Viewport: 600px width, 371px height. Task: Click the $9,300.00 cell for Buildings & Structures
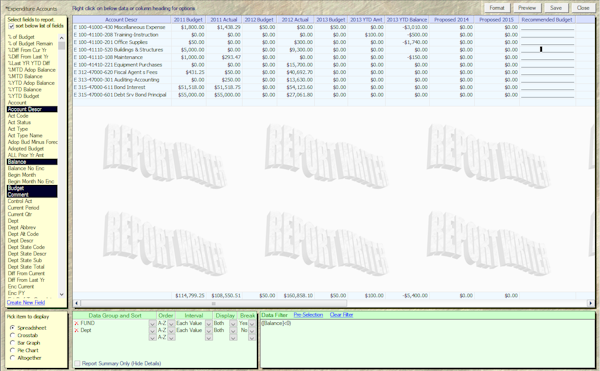tap(295, 50)
